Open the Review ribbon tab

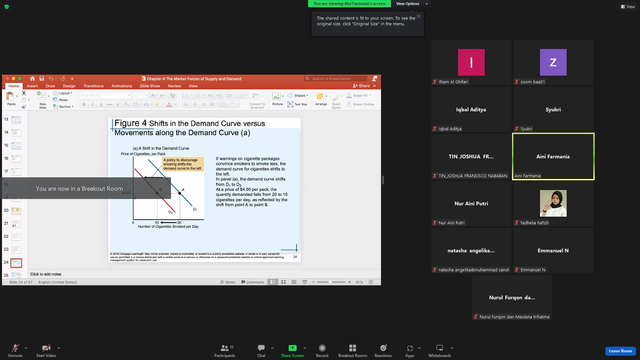174,86
